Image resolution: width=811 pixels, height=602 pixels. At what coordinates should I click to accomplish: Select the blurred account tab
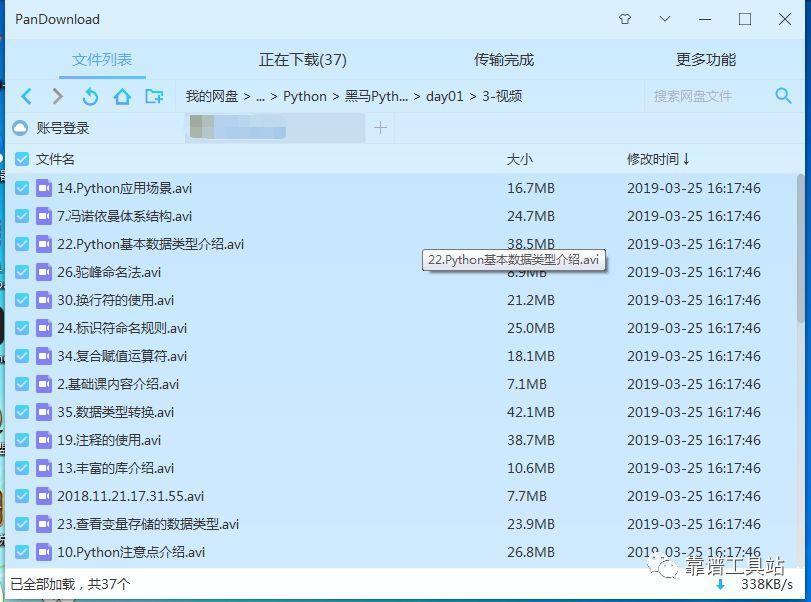point(275,127)
